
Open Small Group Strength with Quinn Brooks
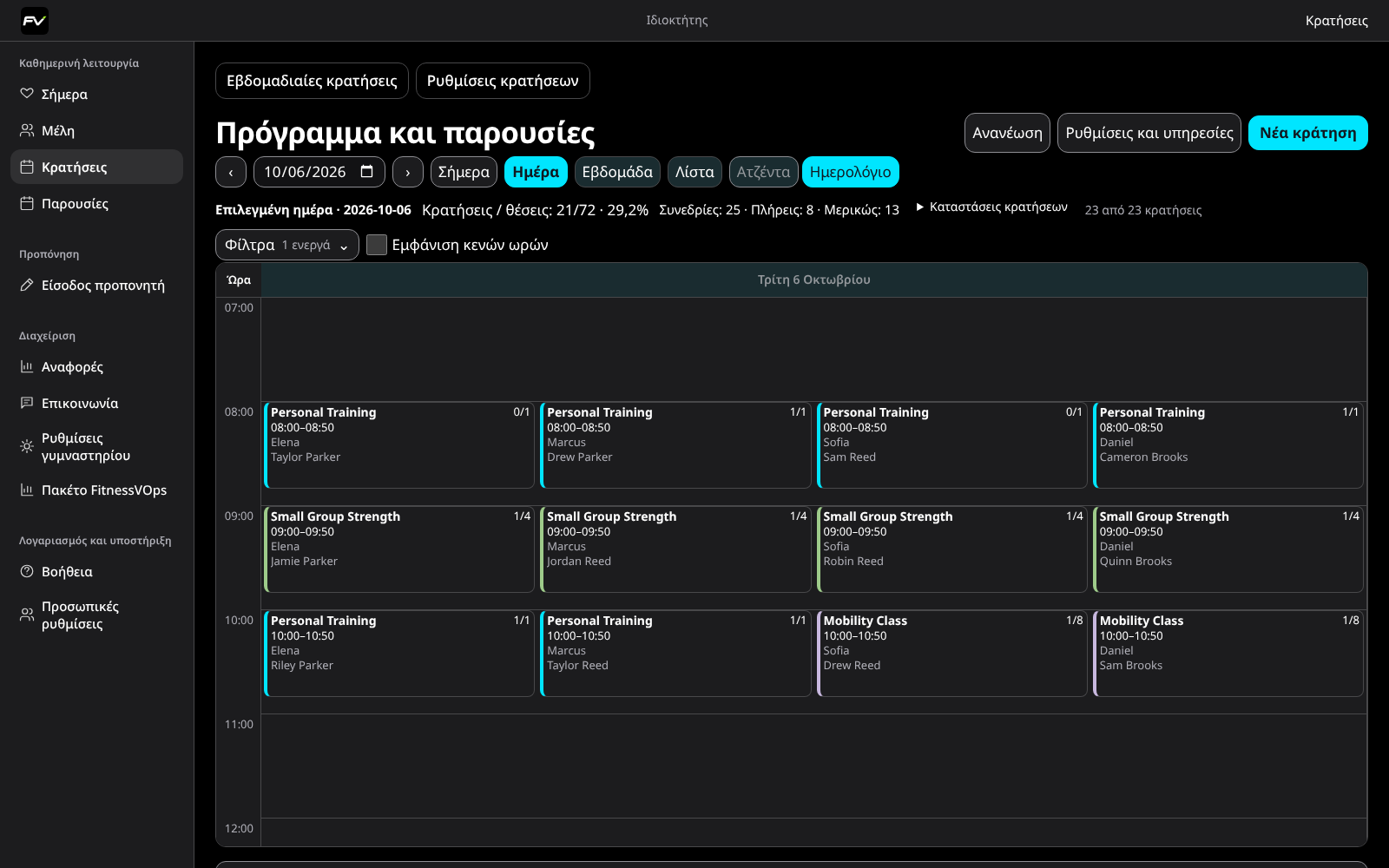tap(1228, 549)
